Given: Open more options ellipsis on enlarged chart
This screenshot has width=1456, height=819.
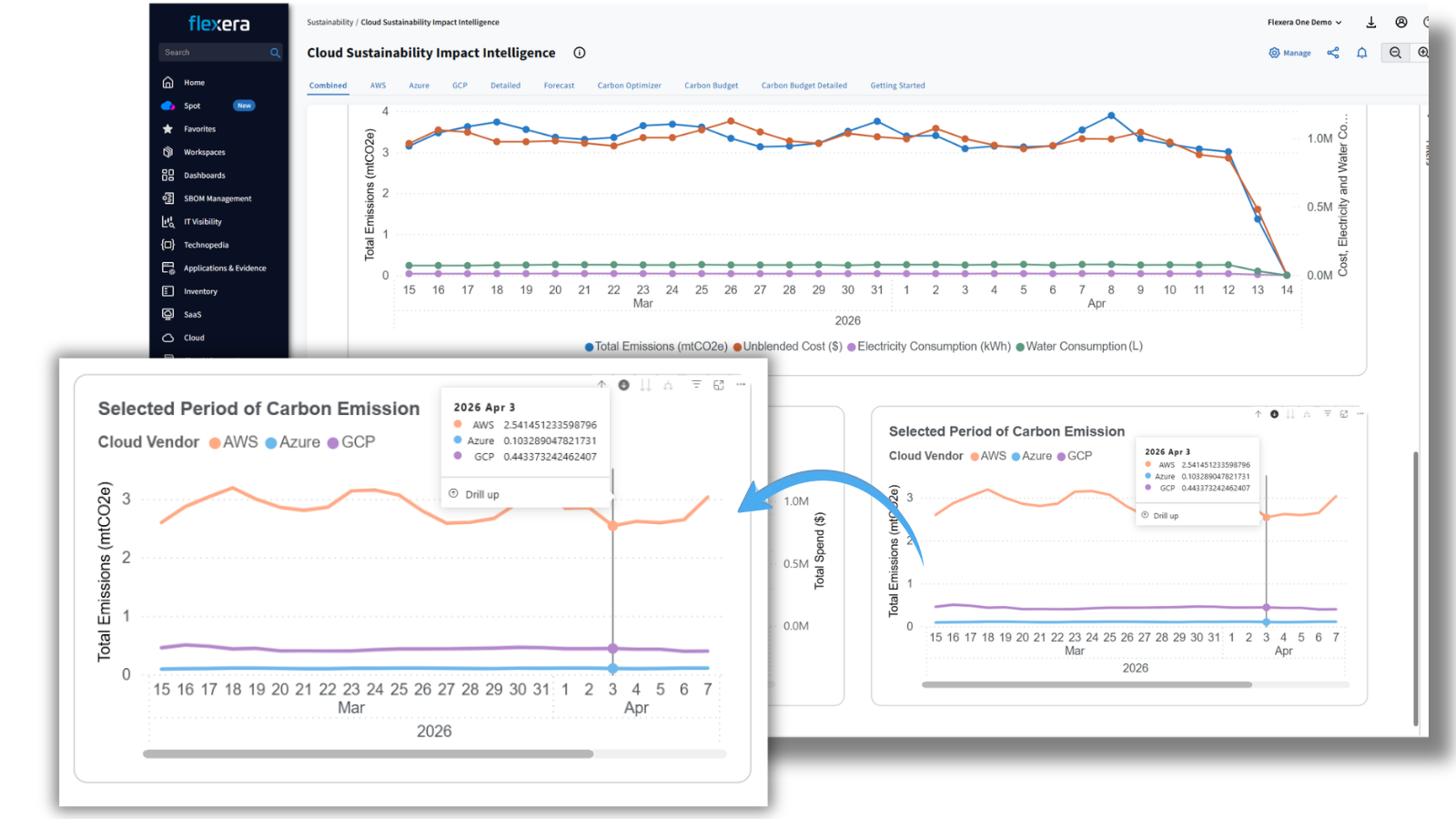Looking at the screenshot, I should tap(741, 385).
